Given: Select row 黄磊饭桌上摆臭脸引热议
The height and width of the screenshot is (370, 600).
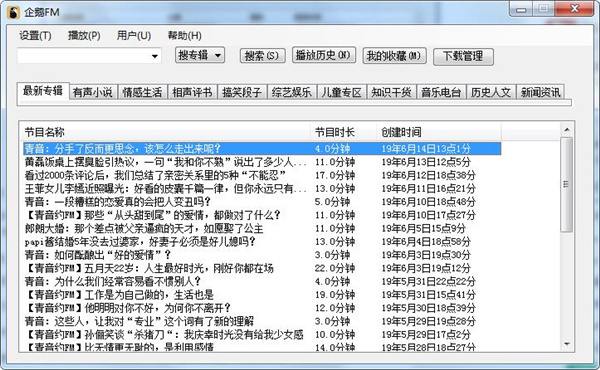Looking at the screenshot, I should pos(262,162).
